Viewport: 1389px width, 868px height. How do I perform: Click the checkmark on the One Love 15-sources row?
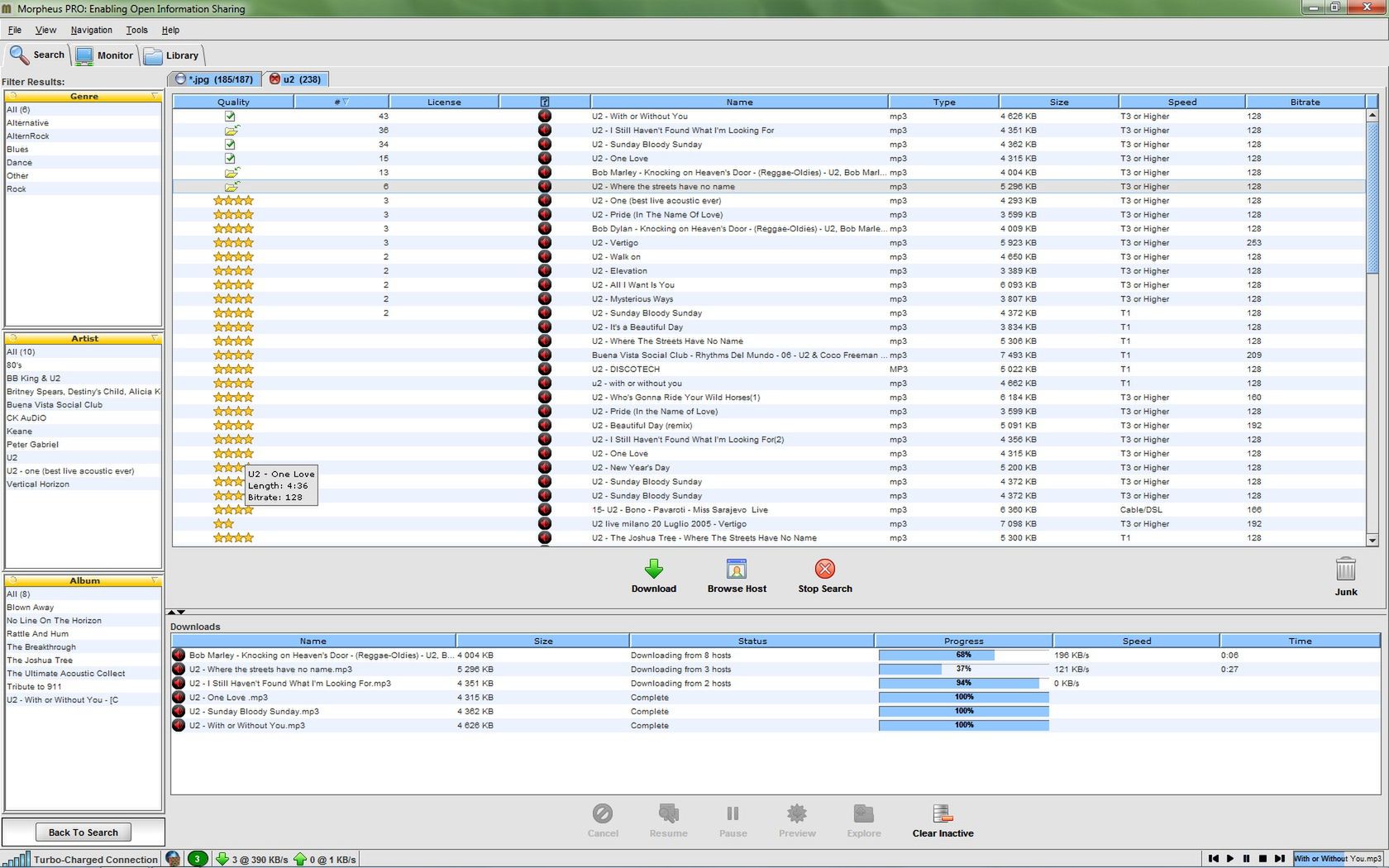tap(230, 159)
